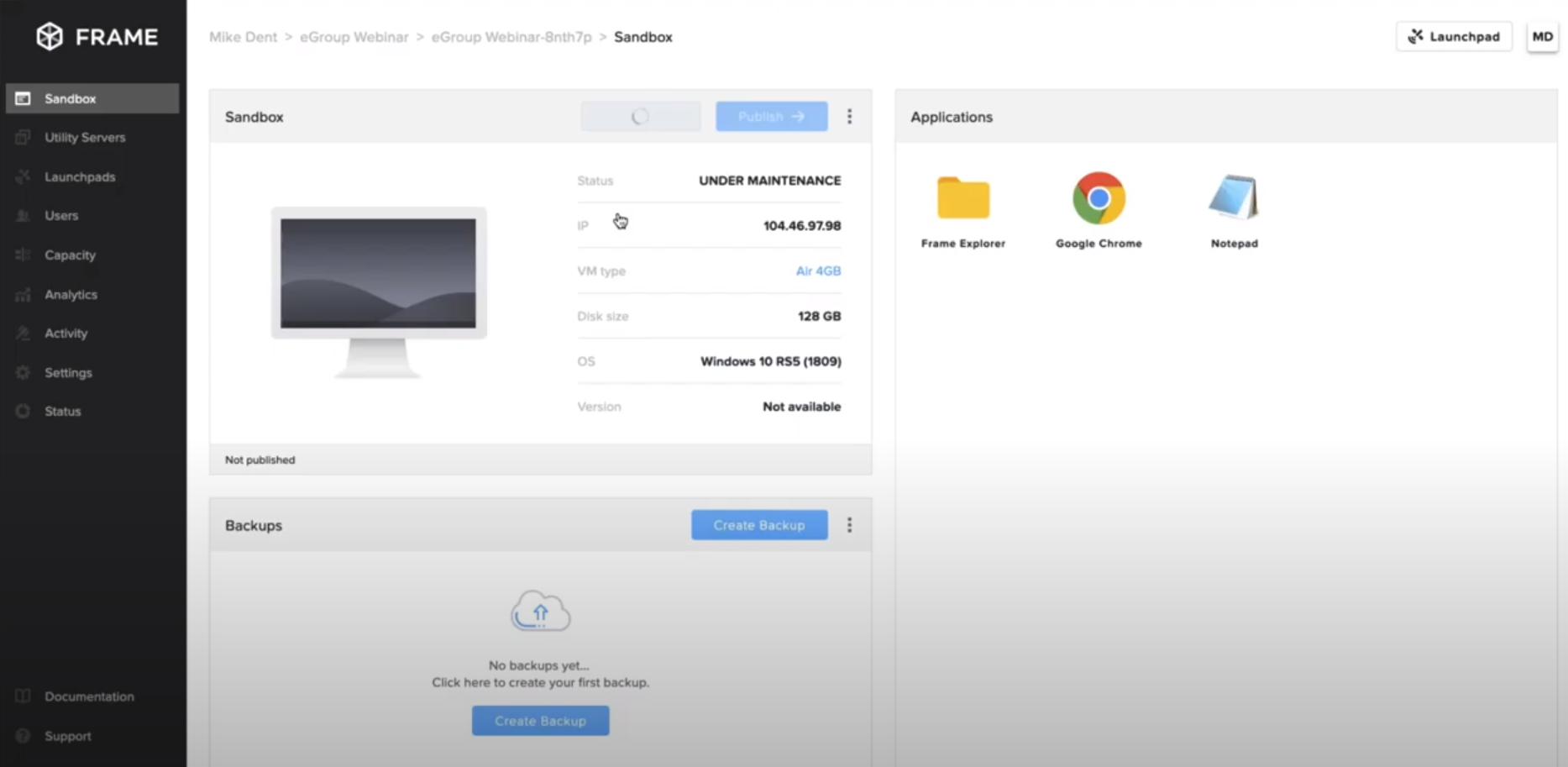Click the 128 GB disk size value

tap(819, 316)
